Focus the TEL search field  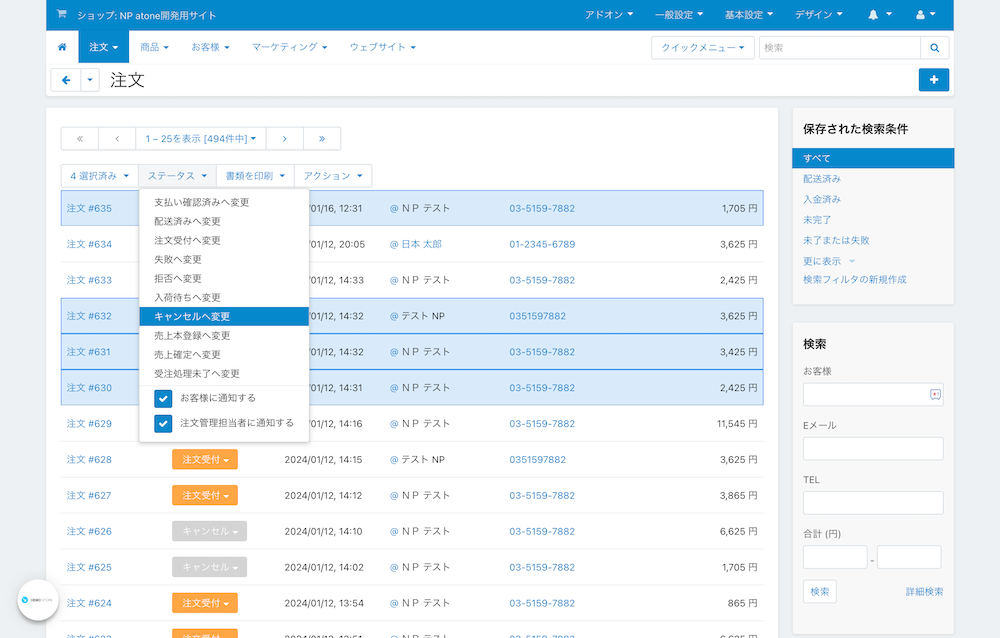point(873,503)
